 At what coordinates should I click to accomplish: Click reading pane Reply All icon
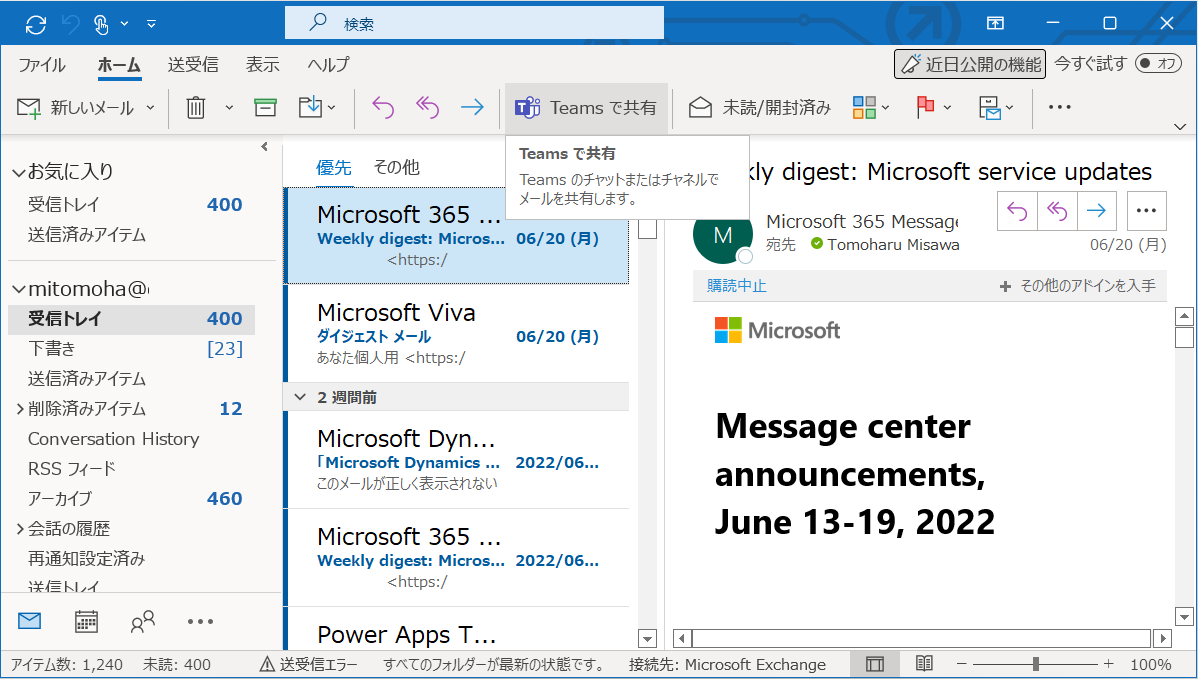[x=1057, y=211]
